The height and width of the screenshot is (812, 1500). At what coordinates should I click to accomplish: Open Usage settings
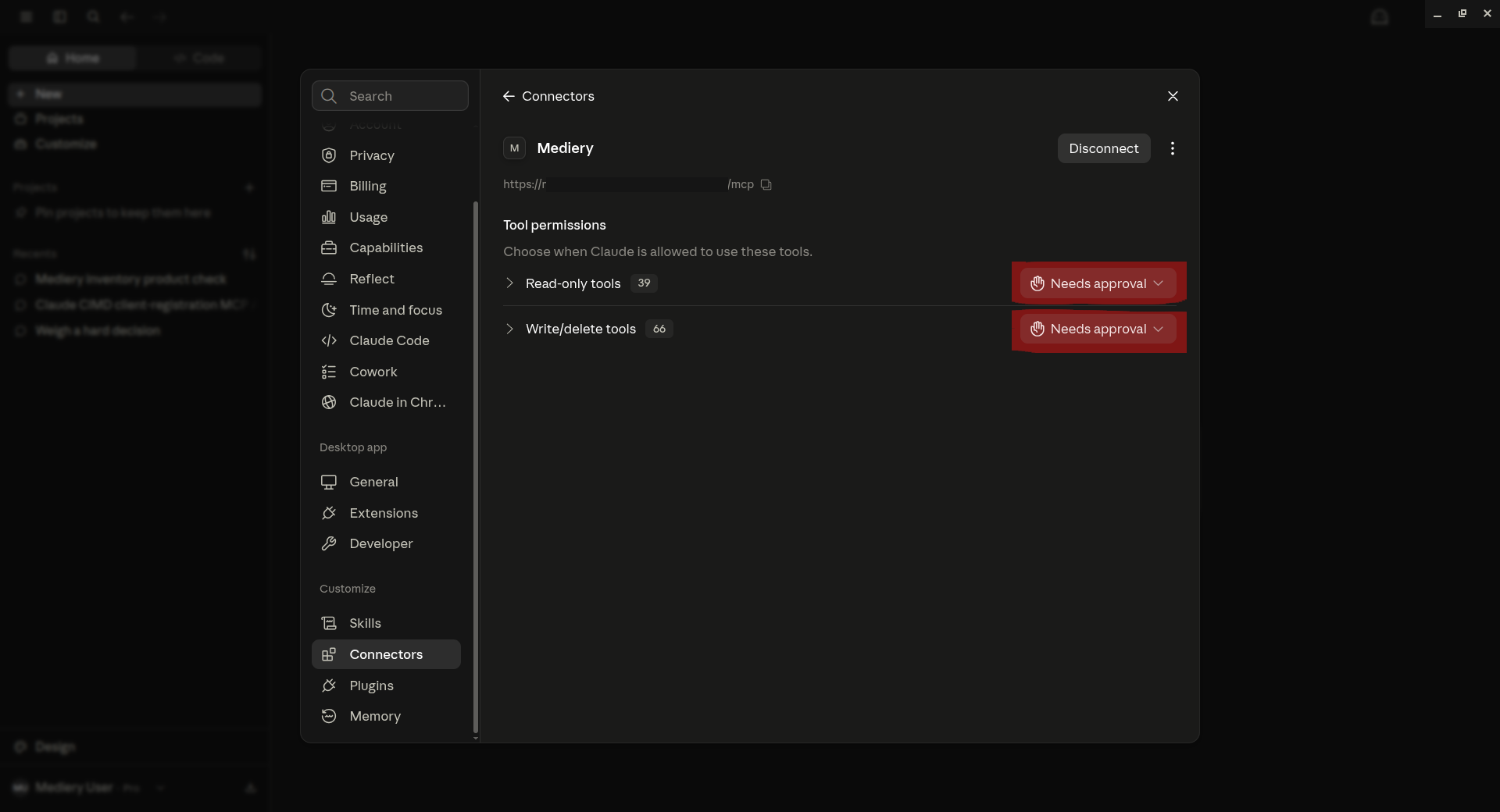[x=386, y=217]
